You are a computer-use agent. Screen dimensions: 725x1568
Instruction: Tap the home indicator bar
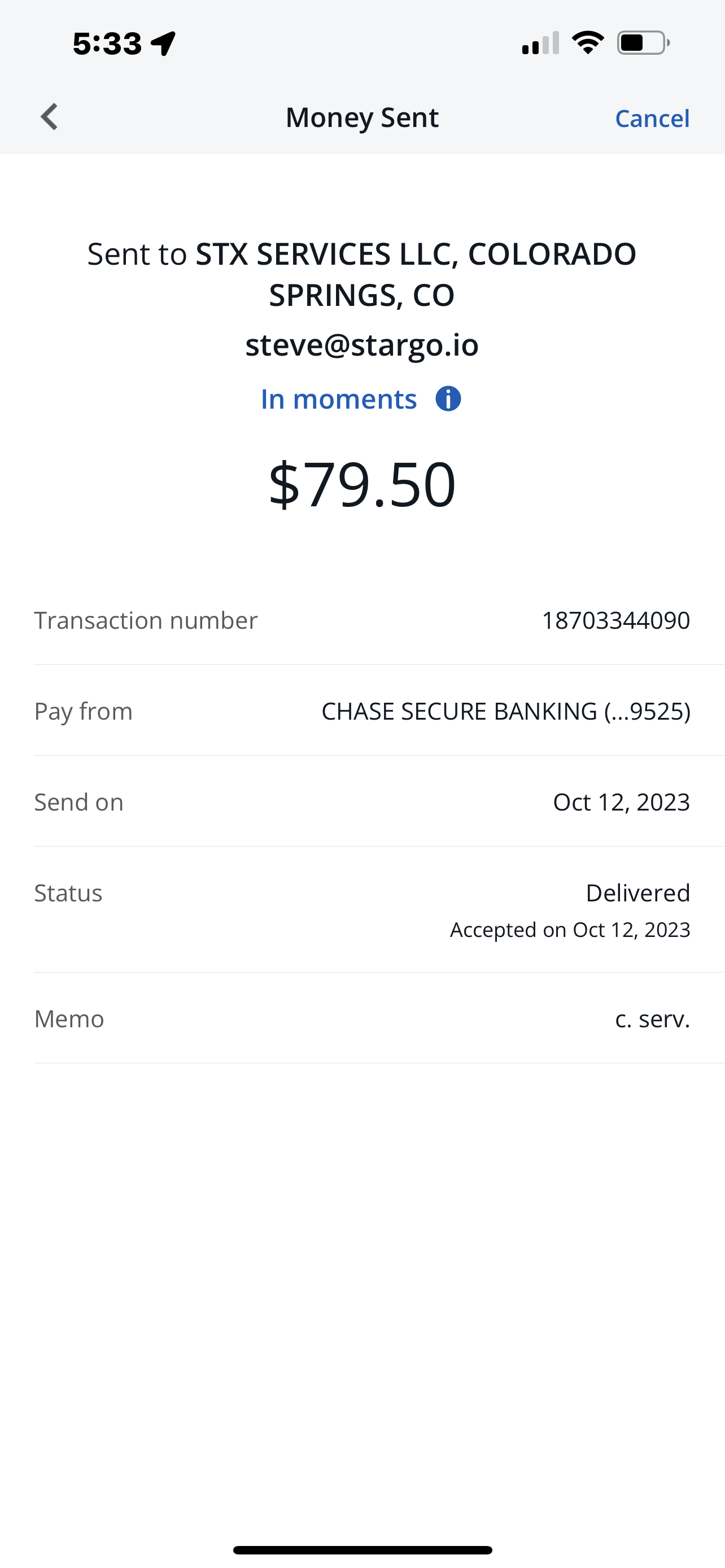point(362,1550)
